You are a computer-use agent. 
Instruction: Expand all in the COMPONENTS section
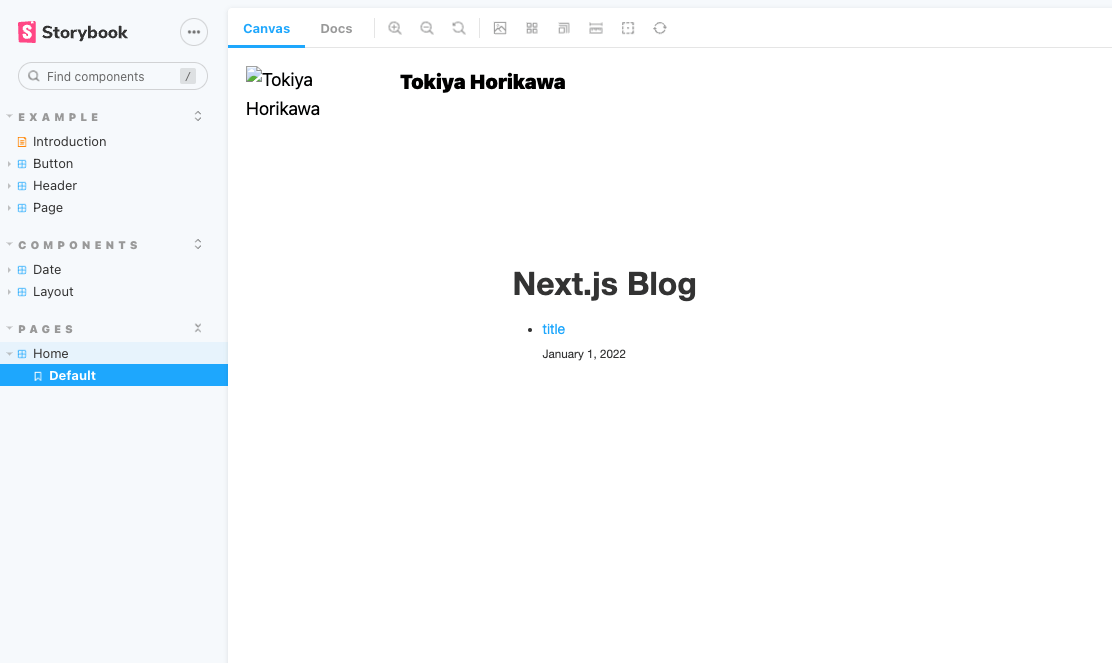[198, 245]
